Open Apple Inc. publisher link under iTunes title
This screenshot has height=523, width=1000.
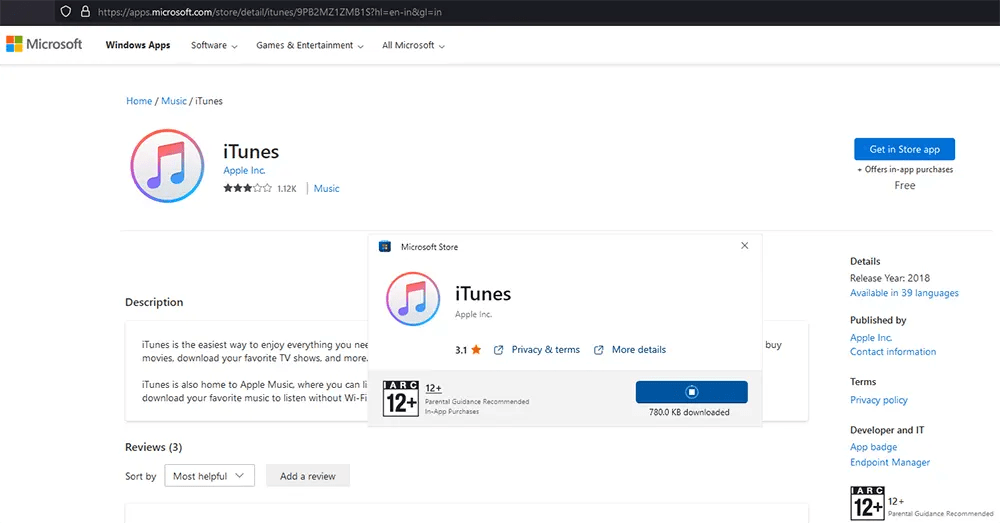[244, 170]
